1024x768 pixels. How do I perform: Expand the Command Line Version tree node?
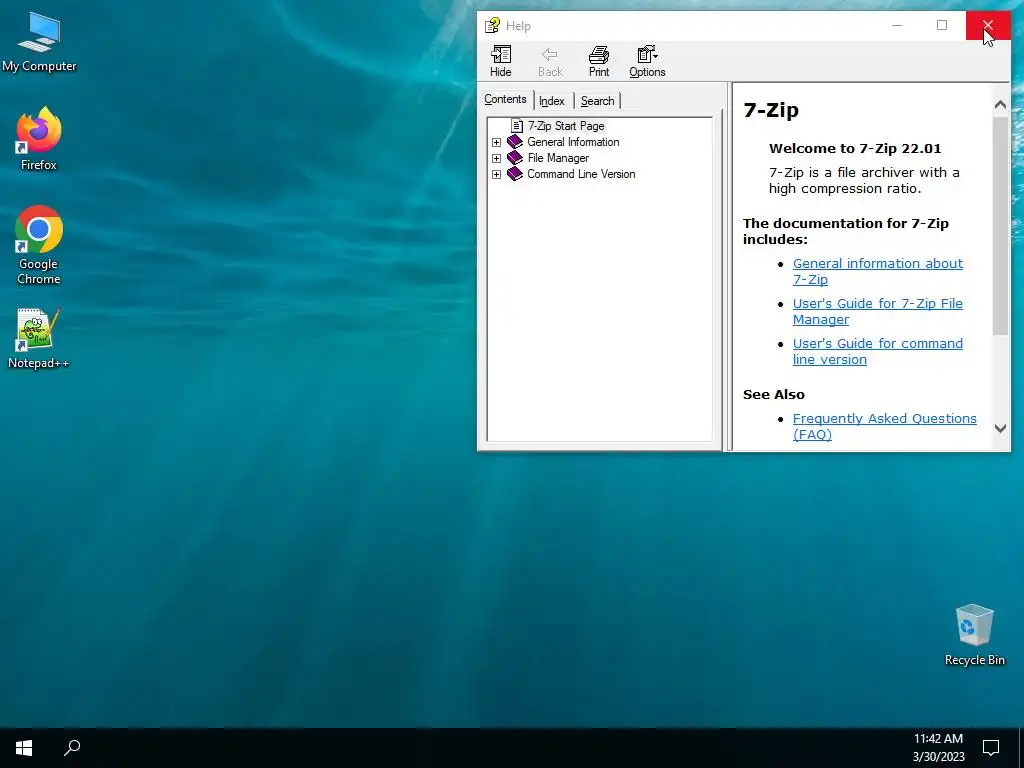click(x=496, y=174)
